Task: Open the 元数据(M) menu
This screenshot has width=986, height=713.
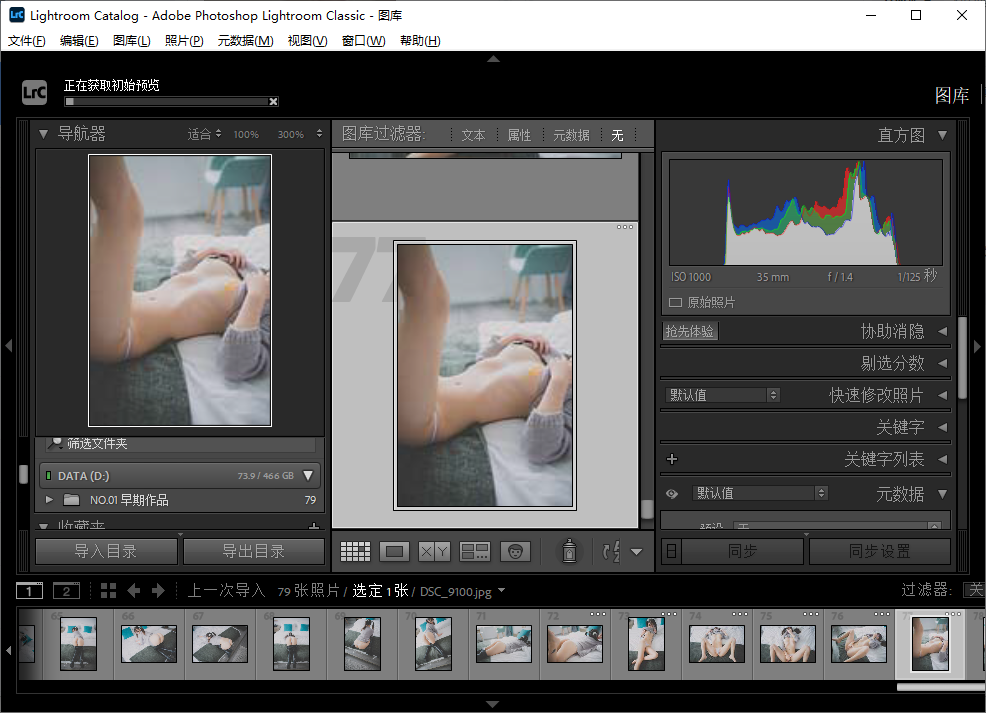Action: coord(245,41)
